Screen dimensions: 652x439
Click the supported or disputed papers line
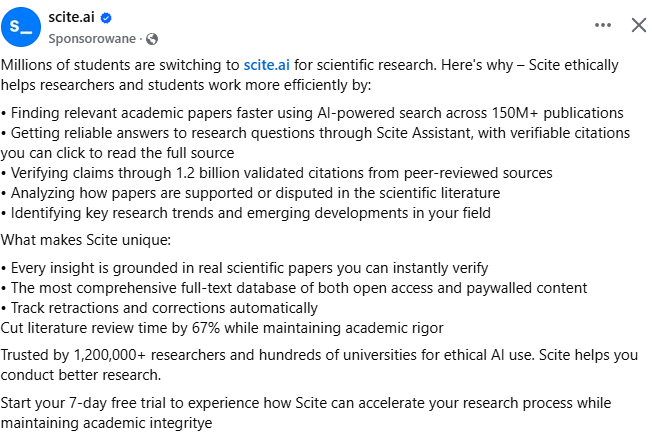pyautogui.click(x=251, y=193)
